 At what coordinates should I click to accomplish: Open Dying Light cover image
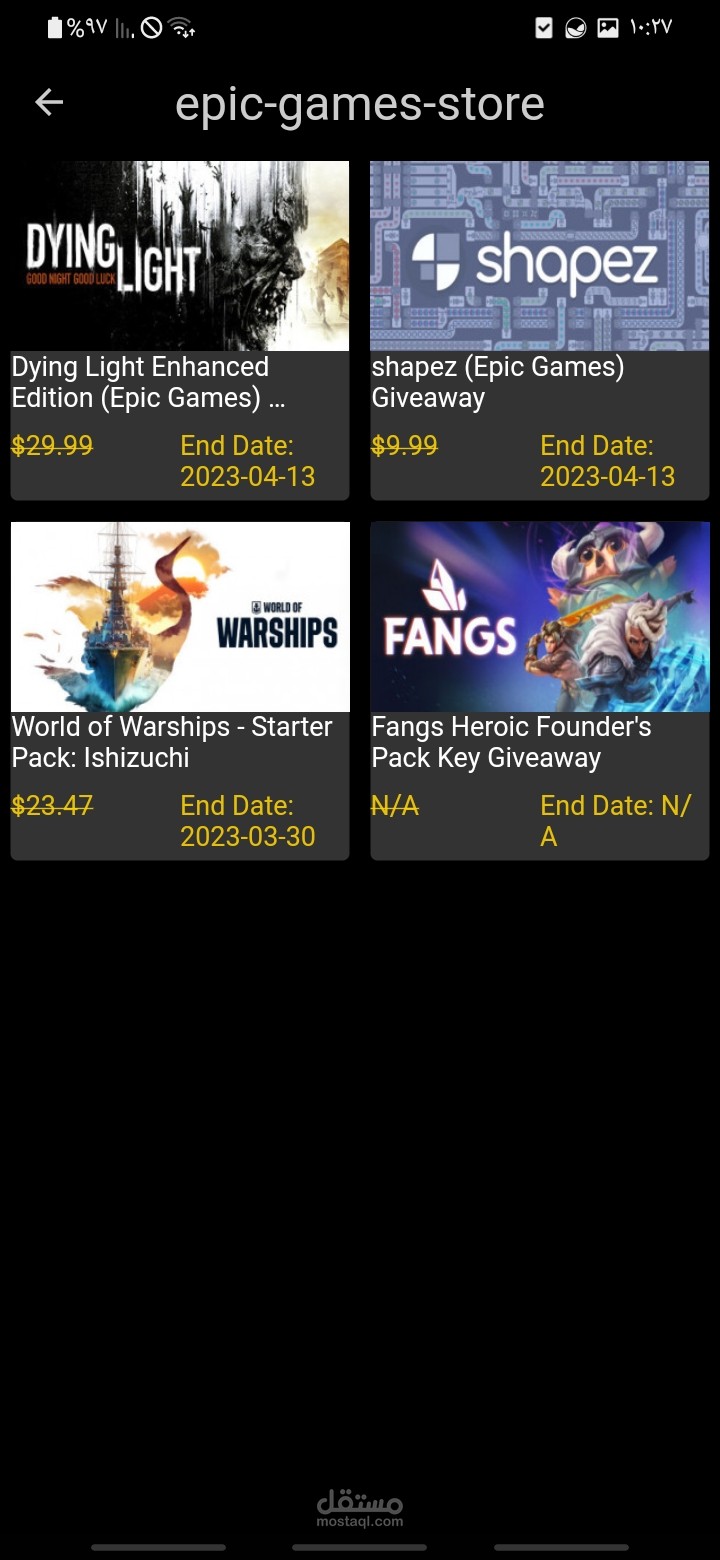[180, 256]
